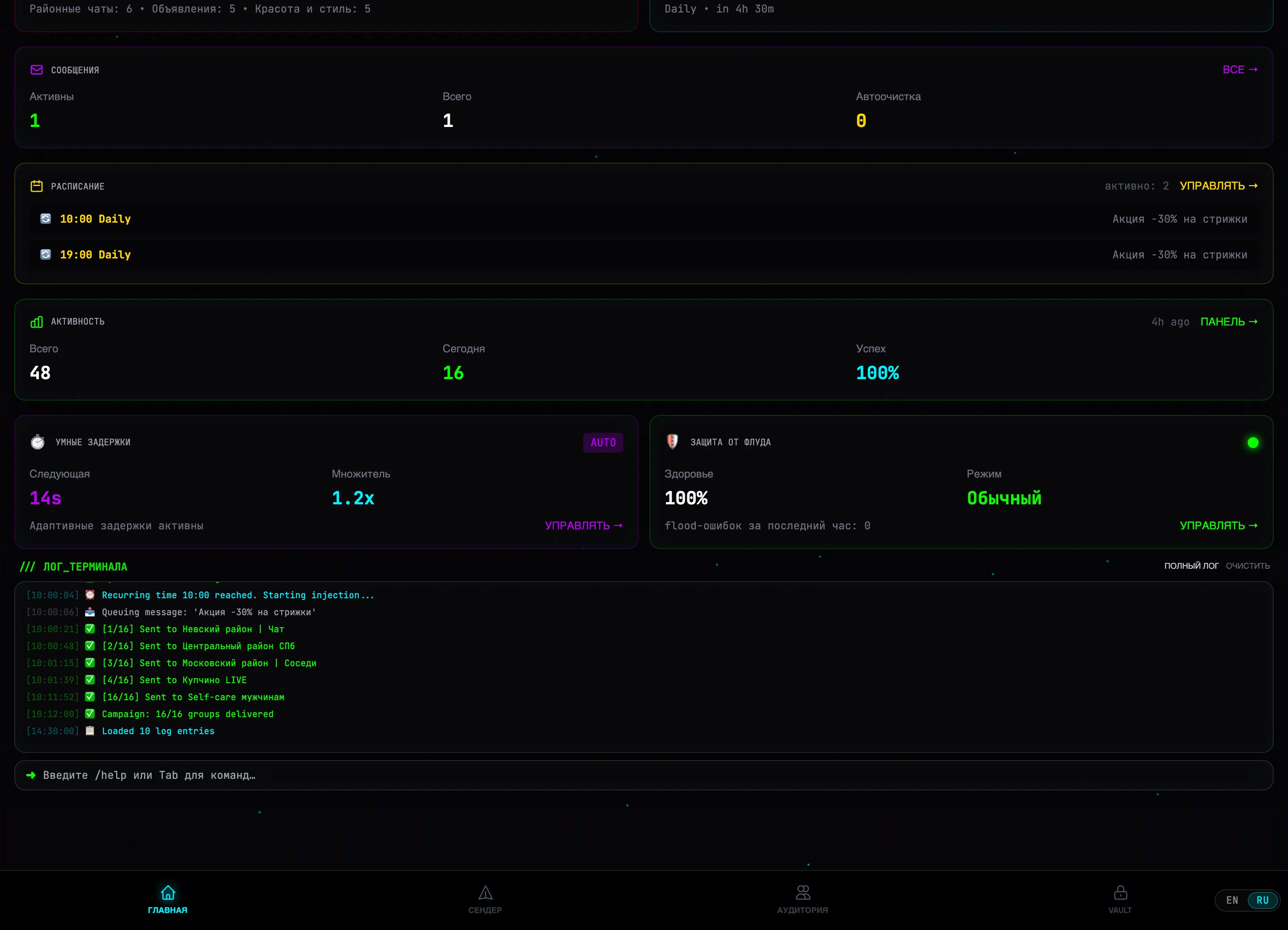Click the stopwatch icon for Умные задержки
This screenshot has height=930, width=1288.
pyautogui.click(x=38, y=442)
